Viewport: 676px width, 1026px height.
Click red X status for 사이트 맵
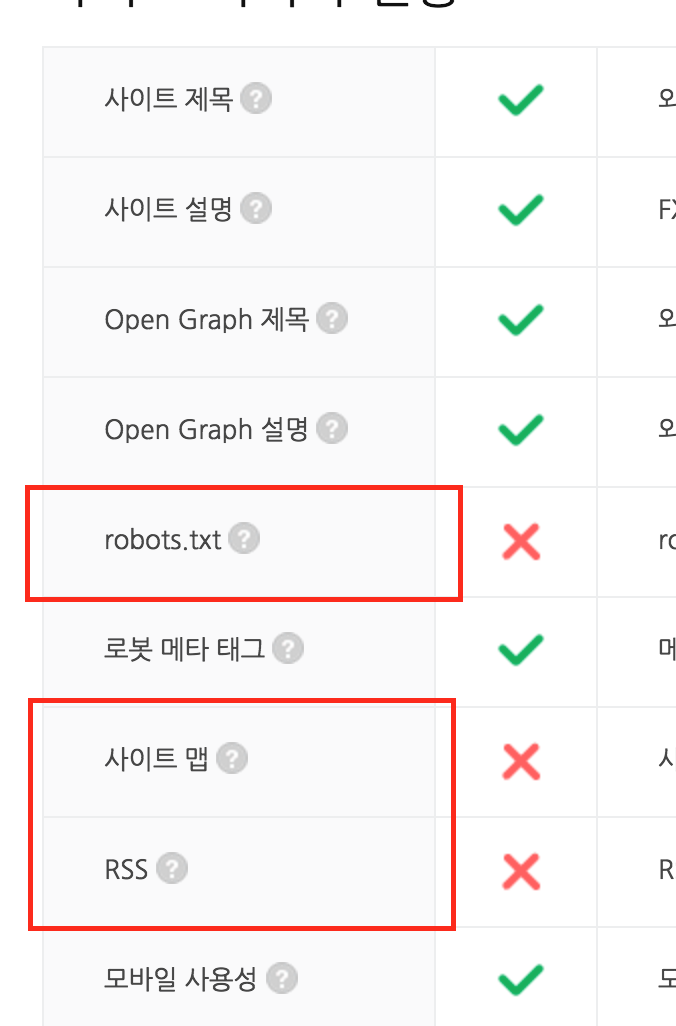pos(521,762)
